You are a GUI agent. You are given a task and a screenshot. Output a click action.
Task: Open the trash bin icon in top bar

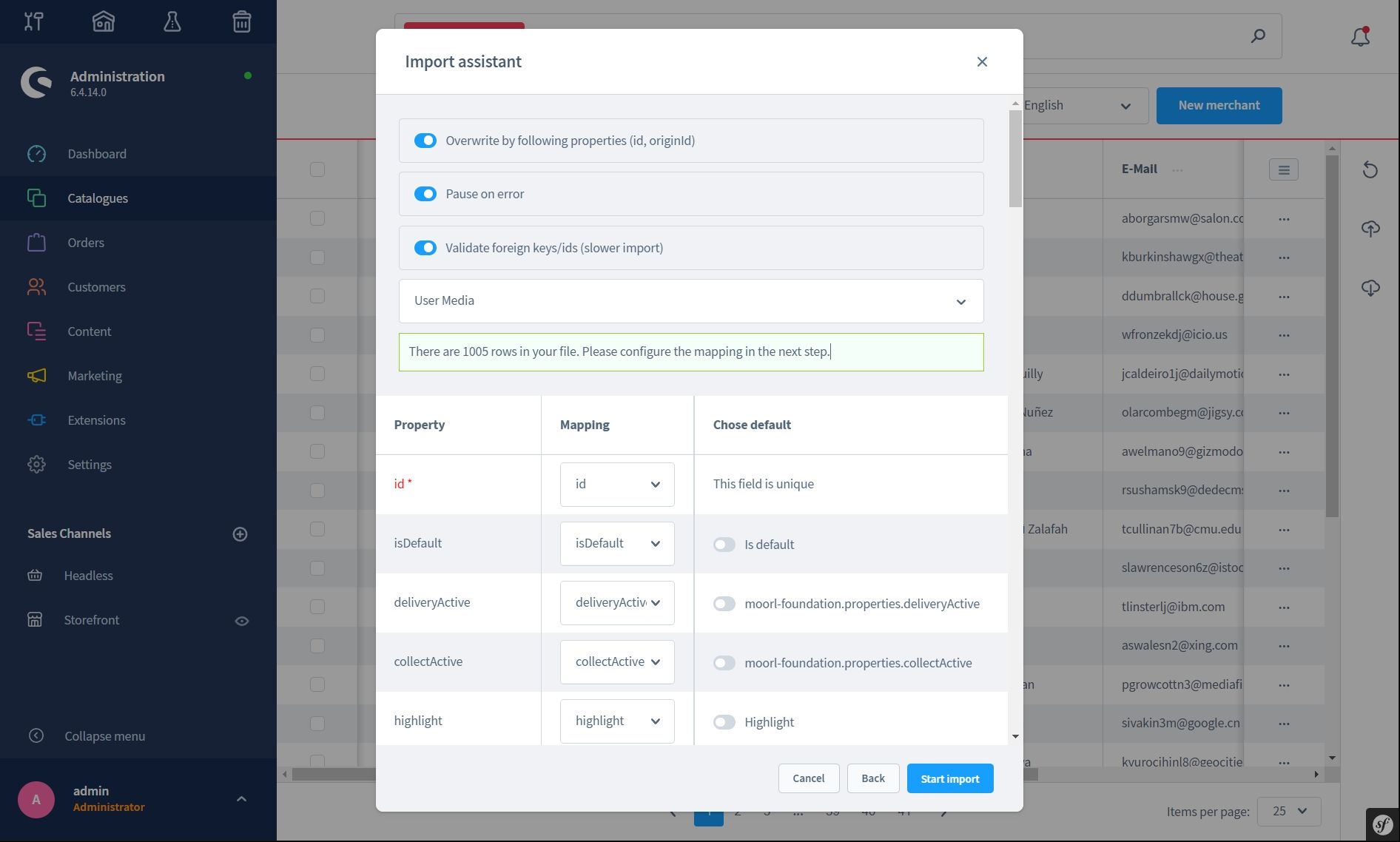(241, 21)
